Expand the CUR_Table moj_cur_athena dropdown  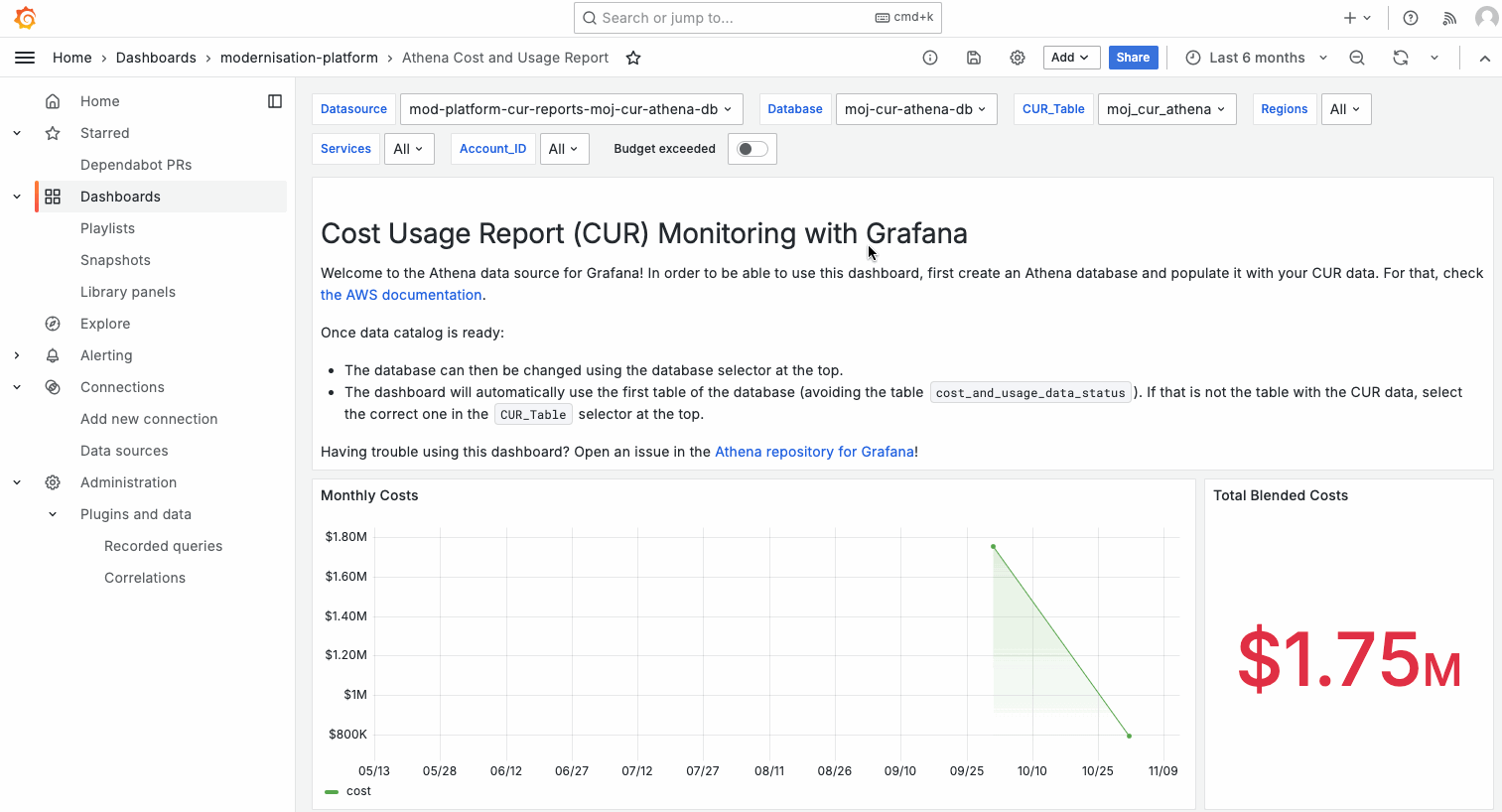point(1166,109)
